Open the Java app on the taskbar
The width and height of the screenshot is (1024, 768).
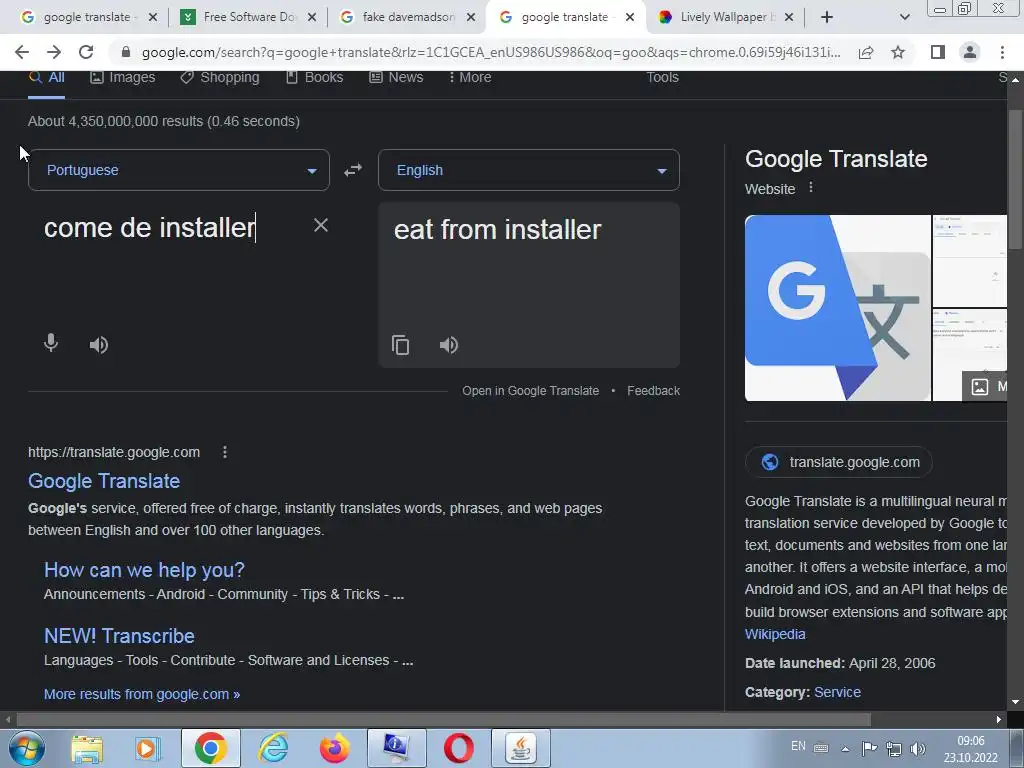[520, 748]
